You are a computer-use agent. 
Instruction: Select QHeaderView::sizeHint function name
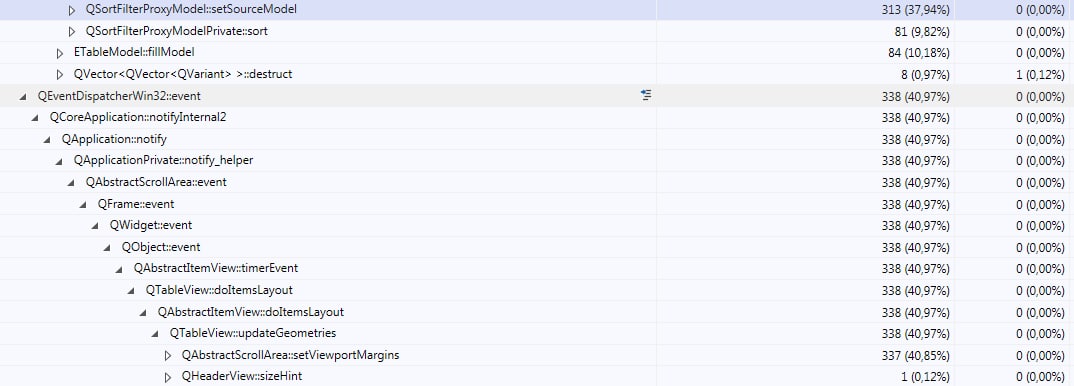[x=242, y=376]
